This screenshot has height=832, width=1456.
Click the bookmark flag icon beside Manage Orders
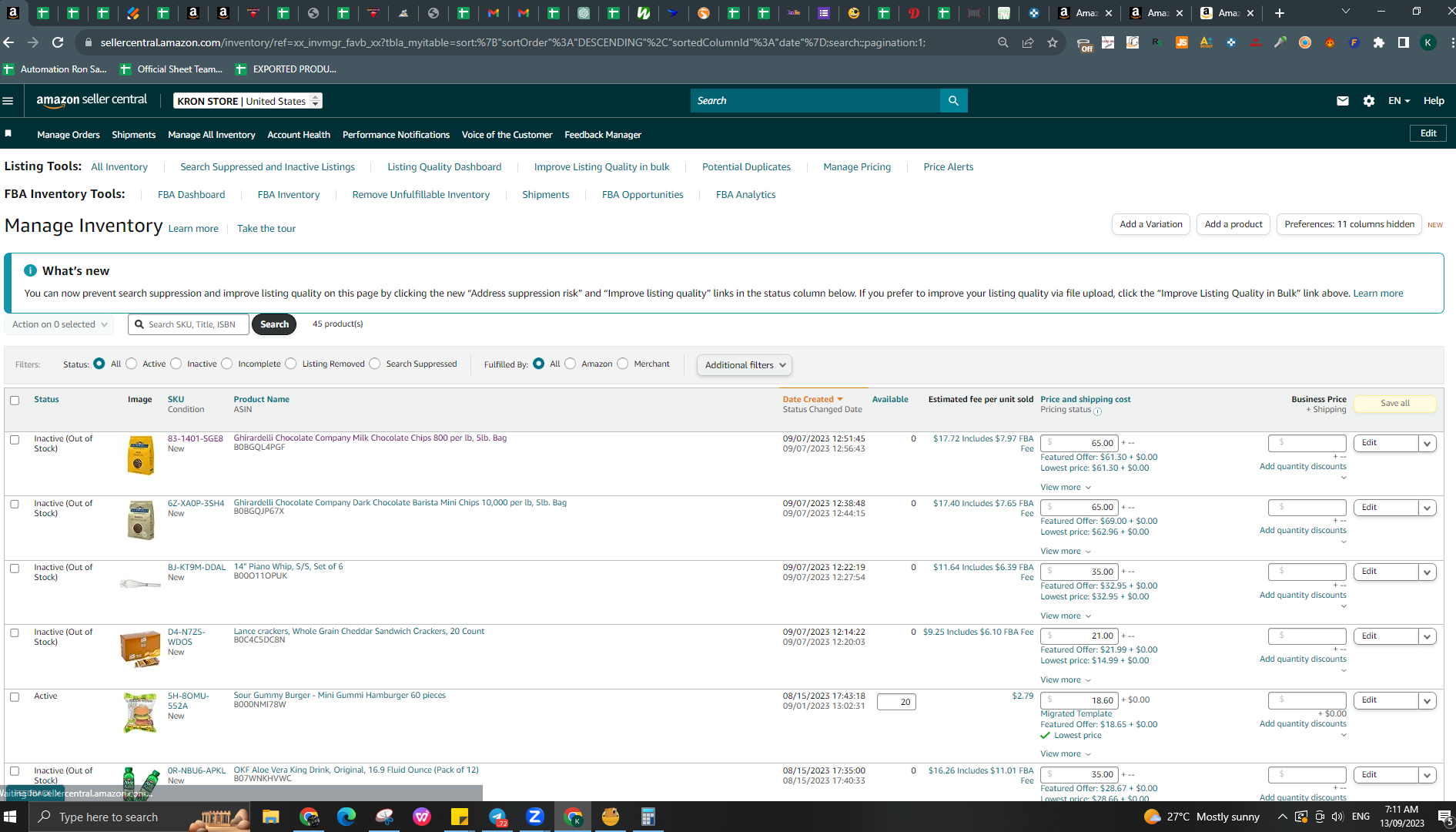click(8, 133)
